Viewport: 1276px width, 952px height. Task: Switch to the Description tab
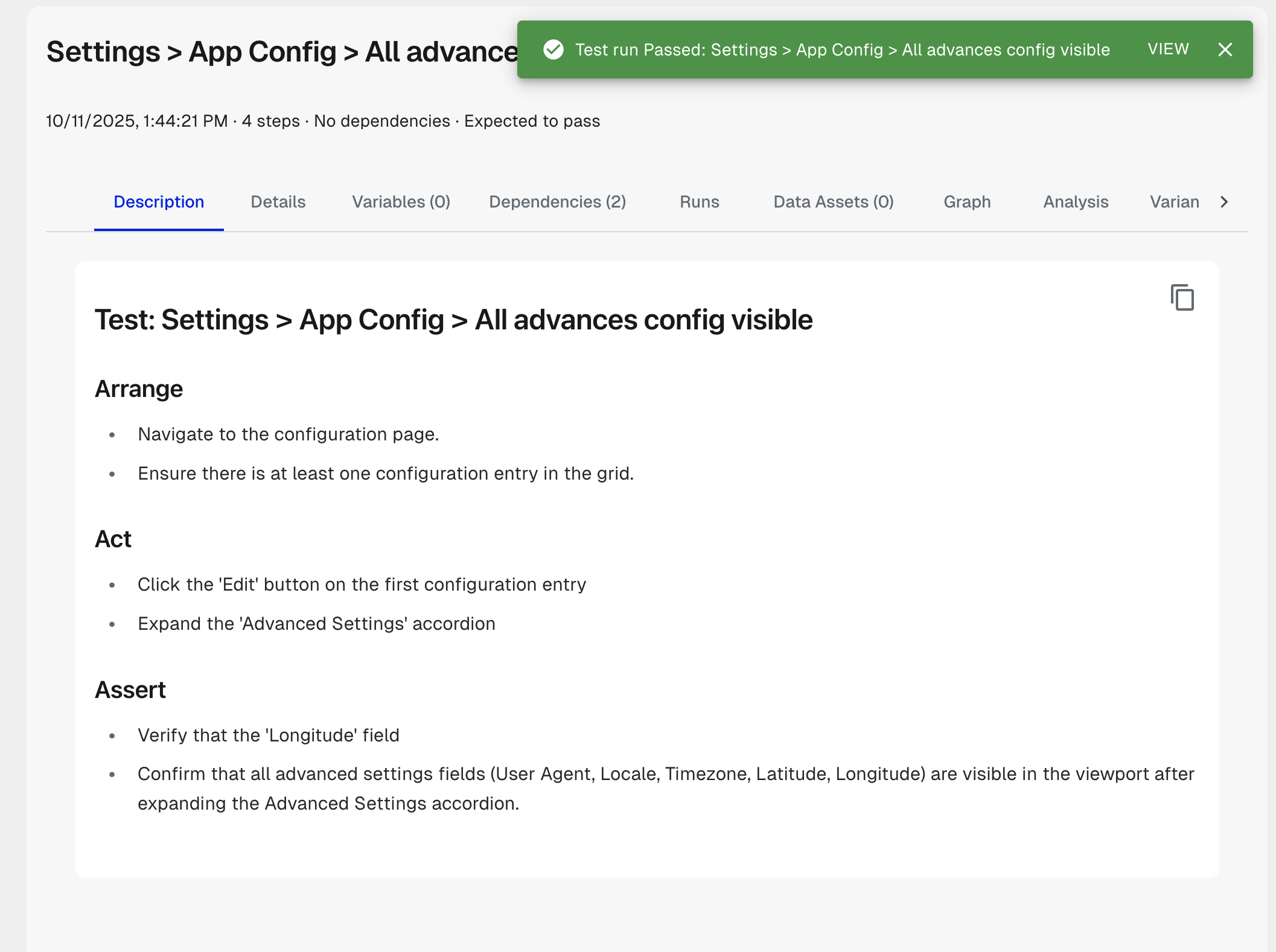159,202
